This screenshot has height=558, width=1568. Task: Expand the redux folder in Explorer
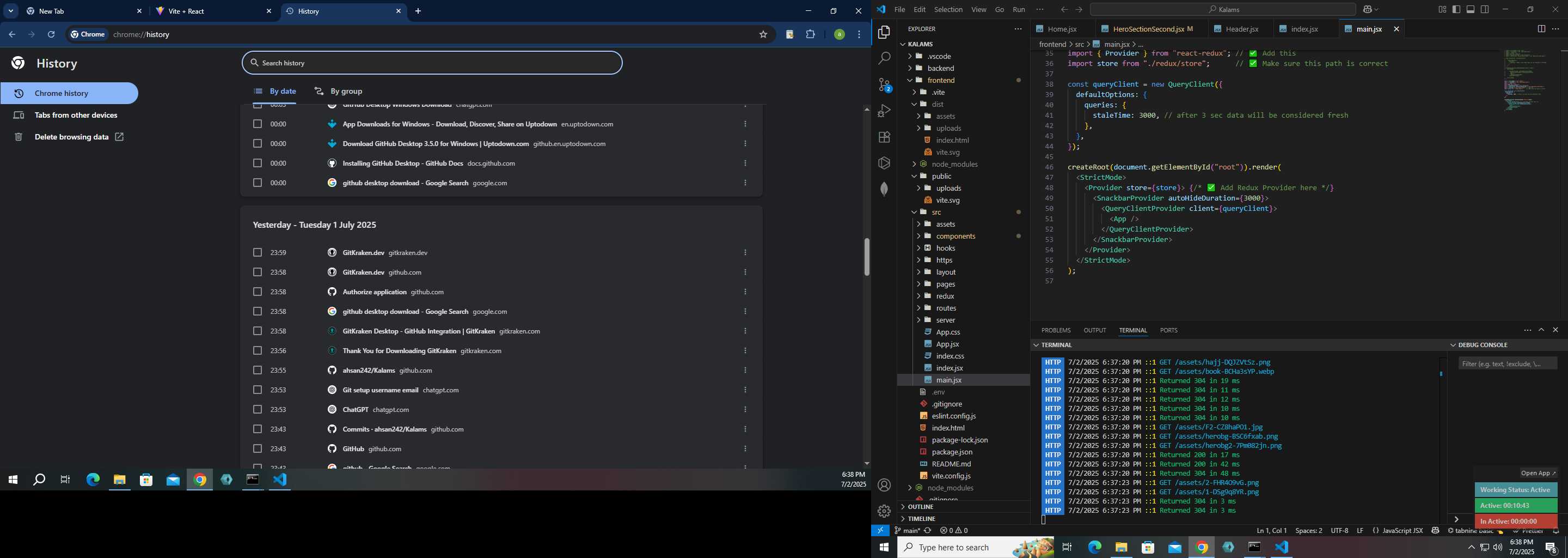918,296
